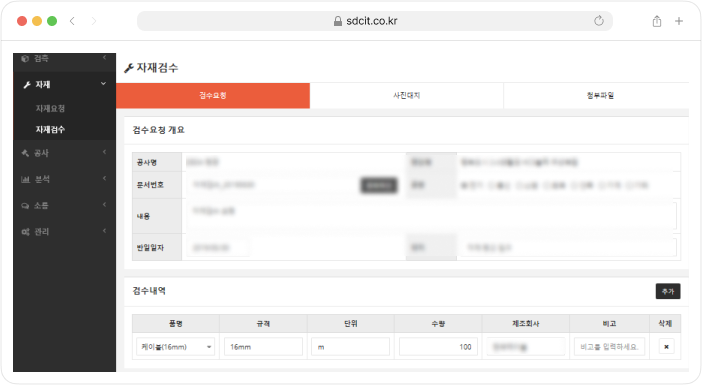Click the dark button beside the 문서번호 field
702x385 pixels.
[379, 185]
